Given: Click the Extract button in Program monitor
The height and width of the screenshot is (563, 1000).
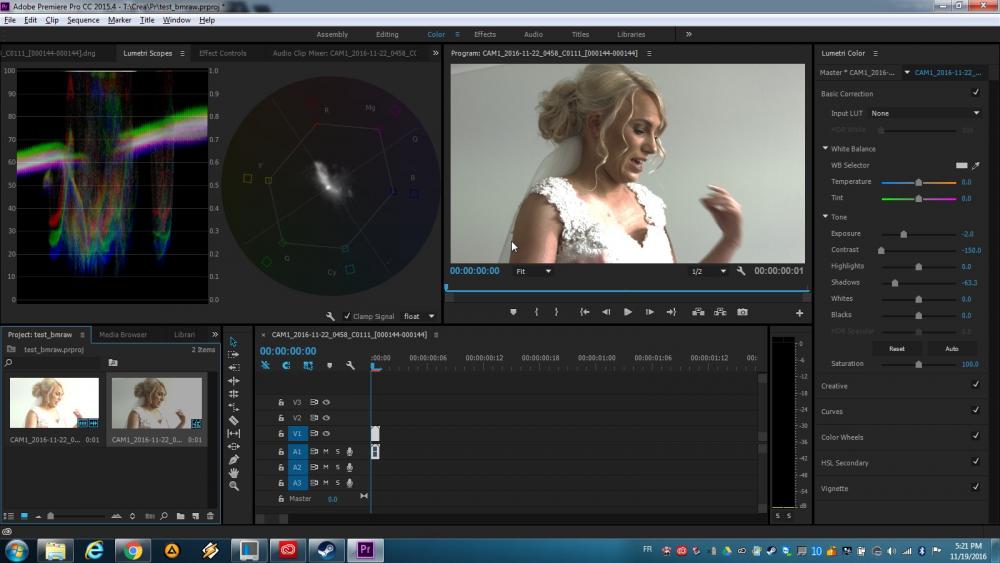Looking at the screenshot, I should coord(720,312).
